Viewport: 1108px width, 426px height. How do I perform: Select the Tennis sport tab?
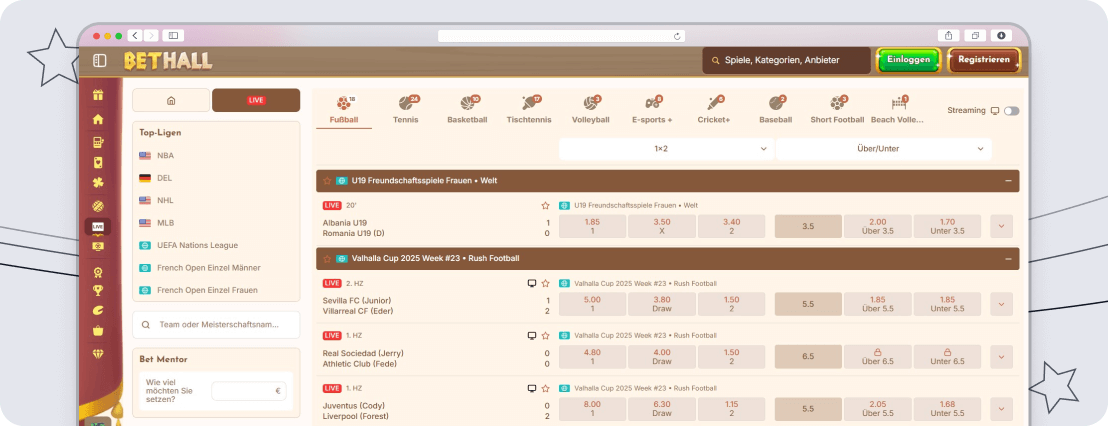(406, 110)
